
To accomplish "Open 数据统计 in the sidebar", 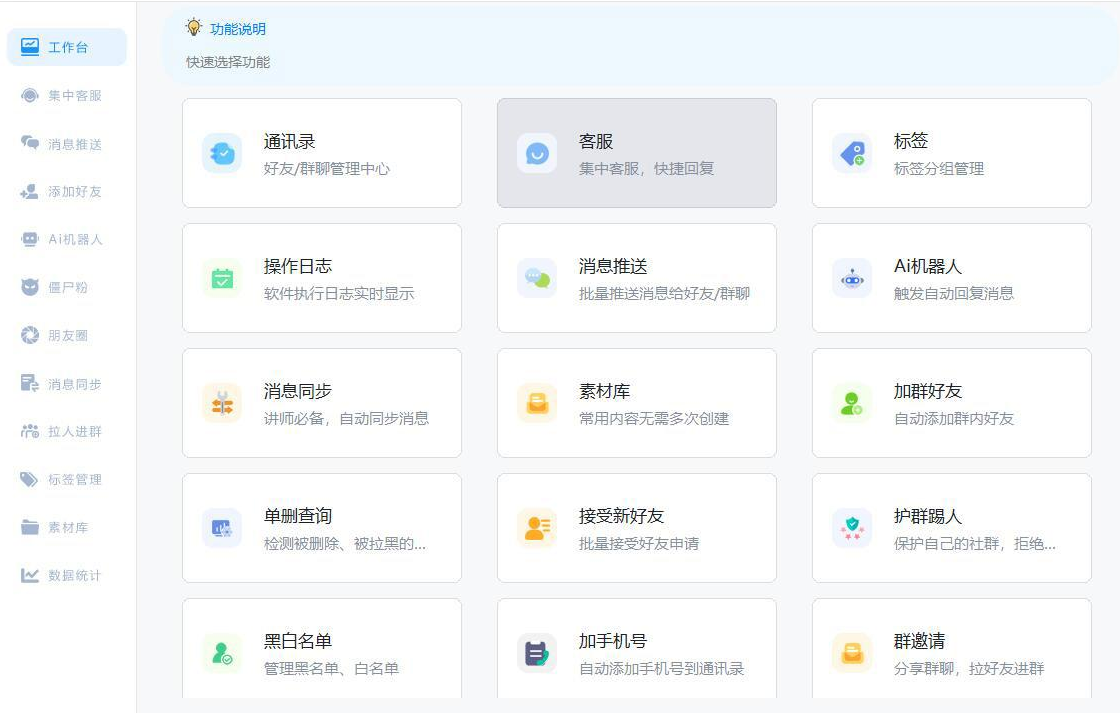I will tap(67, 576).
